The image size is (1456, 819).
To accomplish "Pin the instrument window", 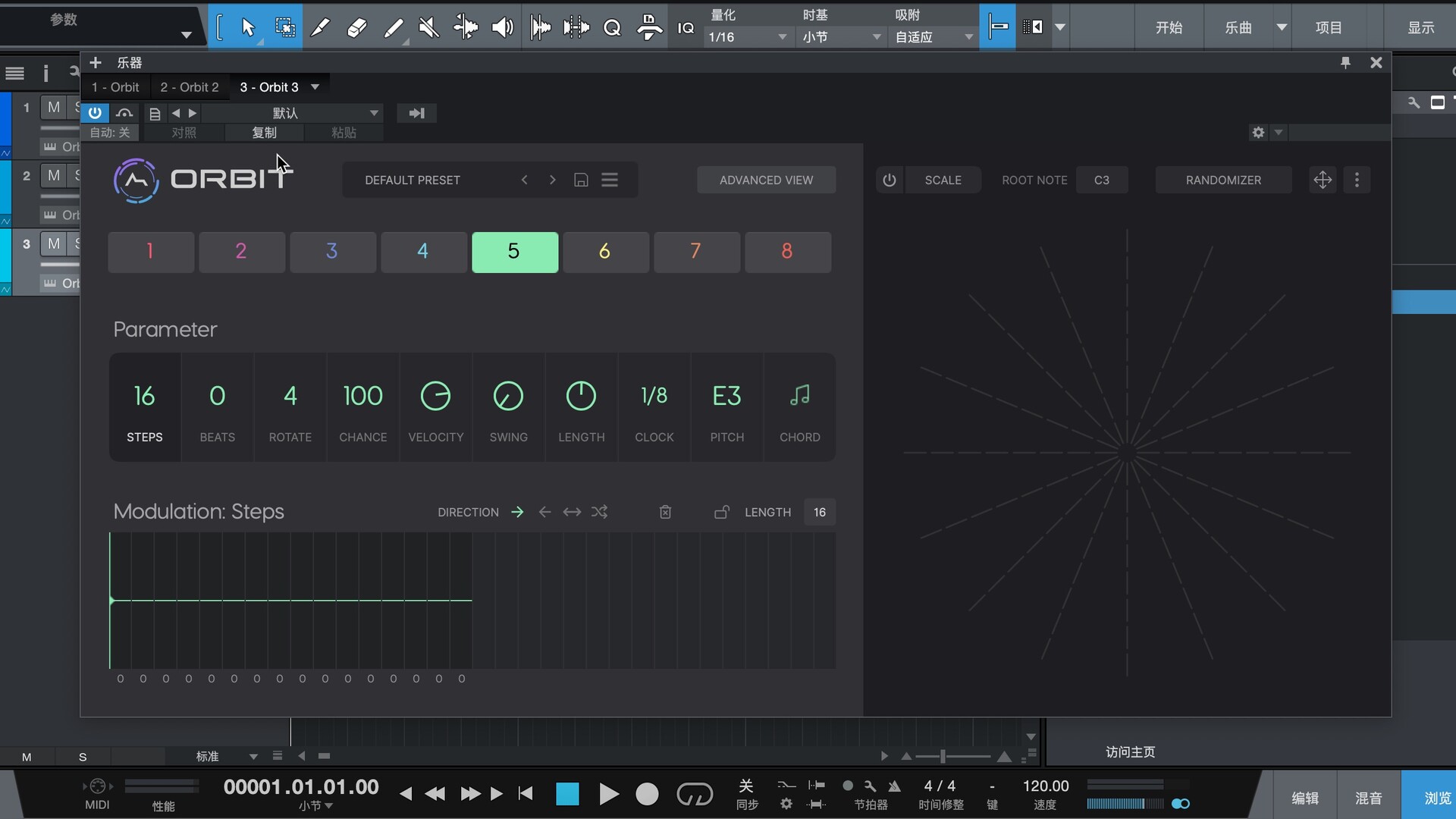I will 1345,63.
